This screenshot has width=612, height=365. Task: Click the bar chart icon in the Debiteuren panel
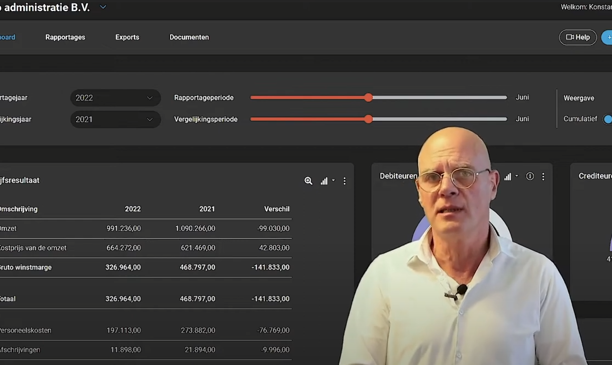(x=507, y=176)
